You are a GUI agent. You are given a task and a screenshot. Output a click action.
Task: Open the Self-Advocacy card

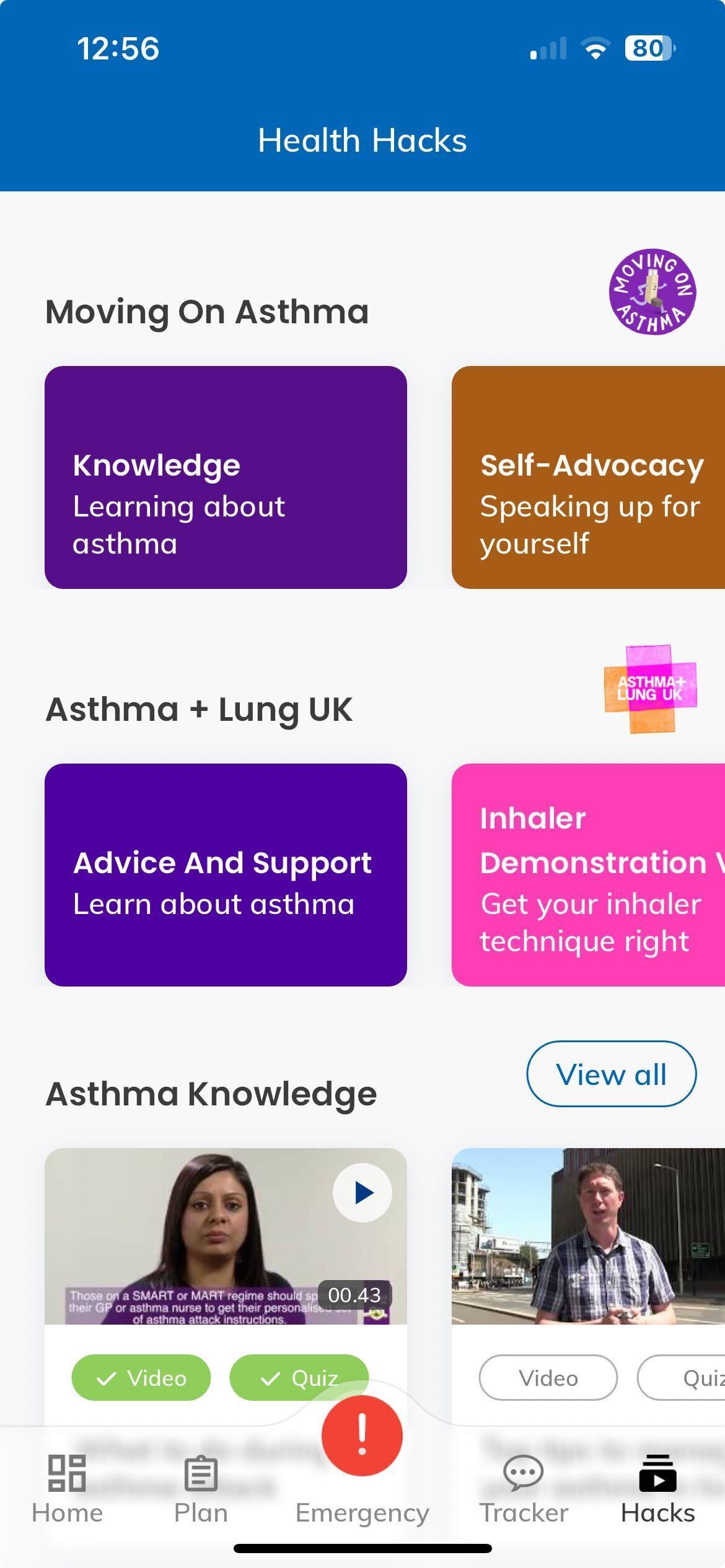pos(588,477)
